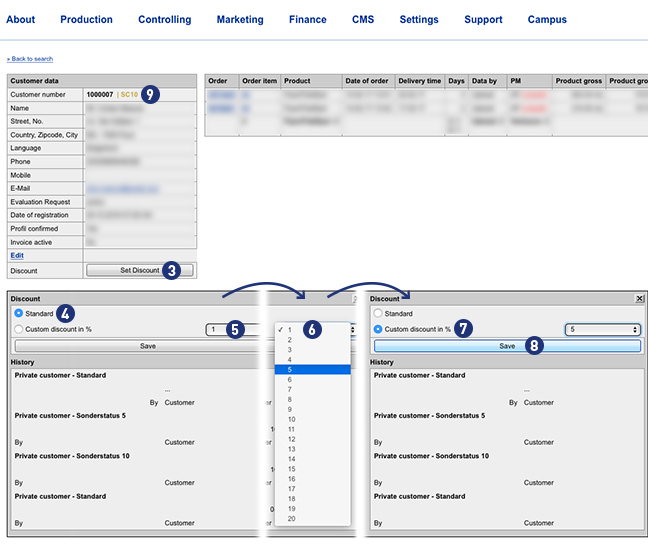Choose Standard radio in the right discount dialog
648x544 pixels.
point(379,313)
